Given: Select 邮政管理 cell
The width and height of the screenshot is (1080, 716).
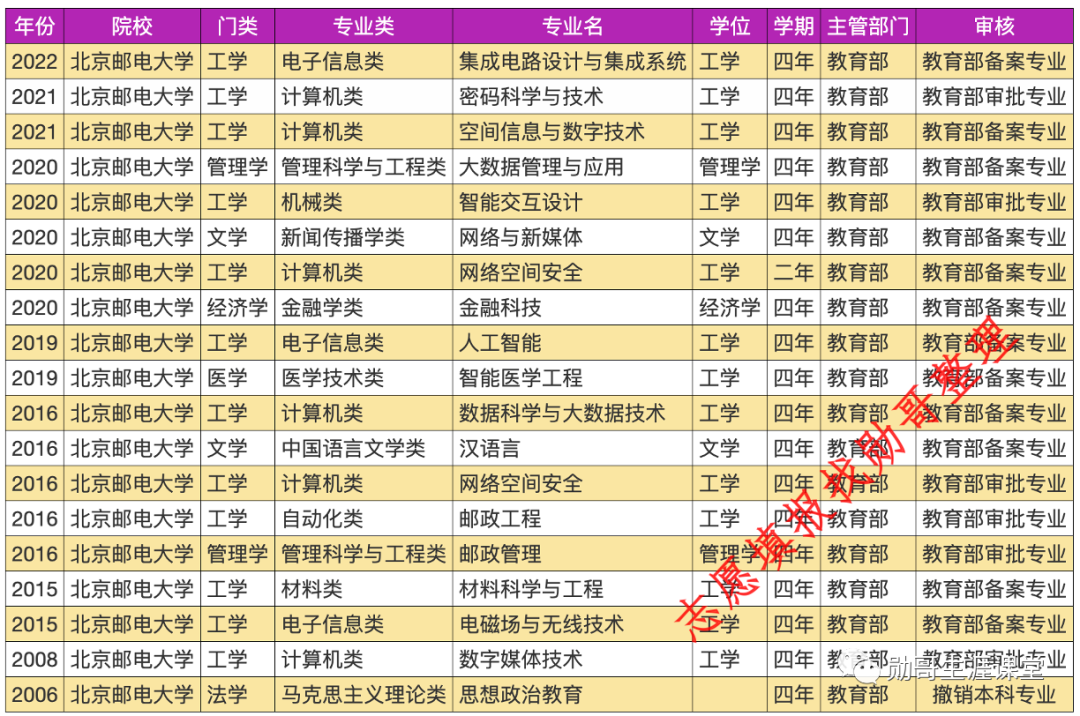Looking at the screenshot, I should click(572, 554).
